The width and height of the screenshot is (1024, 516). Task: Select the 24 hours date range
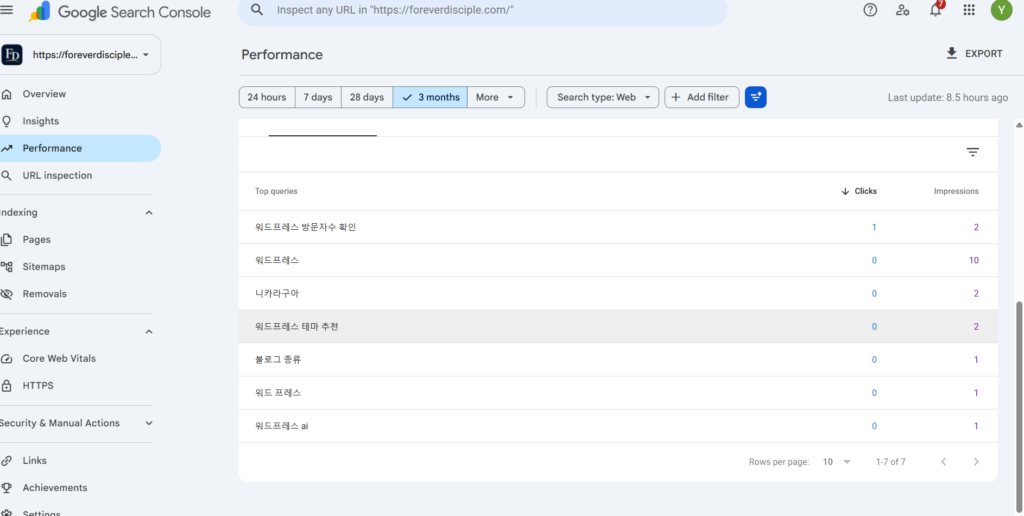[267, 97]
